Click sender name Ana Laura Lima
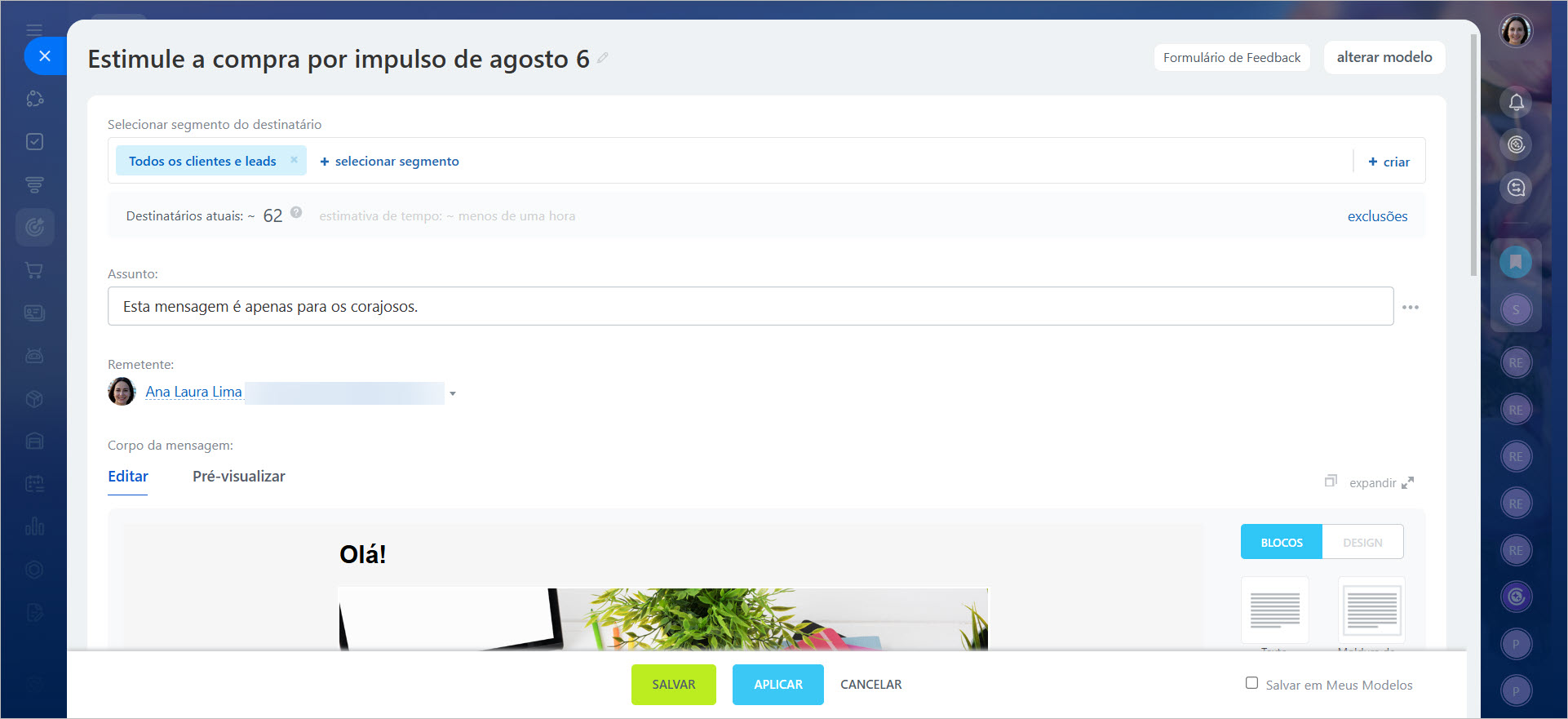The height and width of the screenshot is (719, 1568). [193, 392]
